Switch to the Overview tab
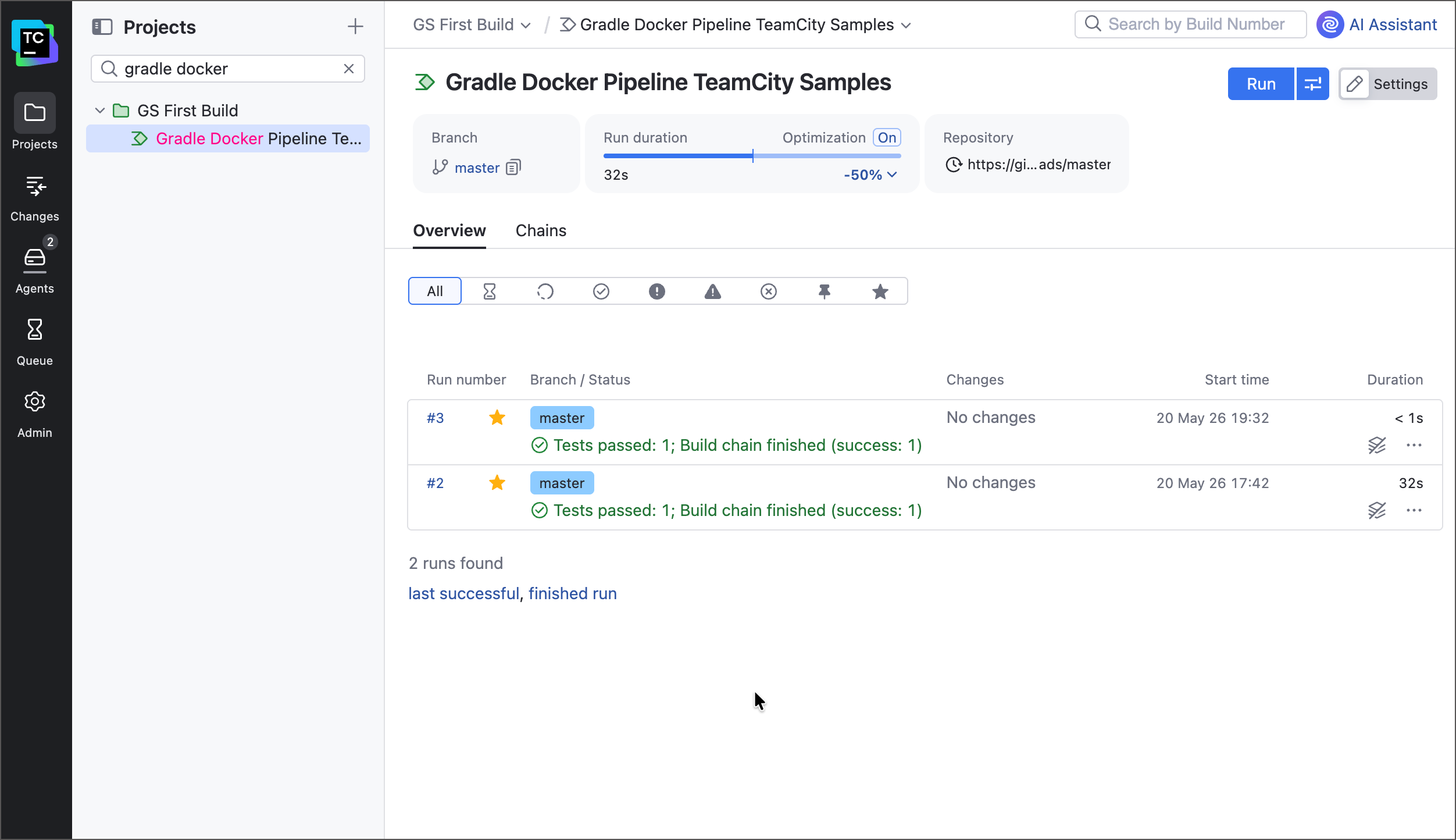The height and width of the screenshot is (840, 1456). tap(449, 231)
